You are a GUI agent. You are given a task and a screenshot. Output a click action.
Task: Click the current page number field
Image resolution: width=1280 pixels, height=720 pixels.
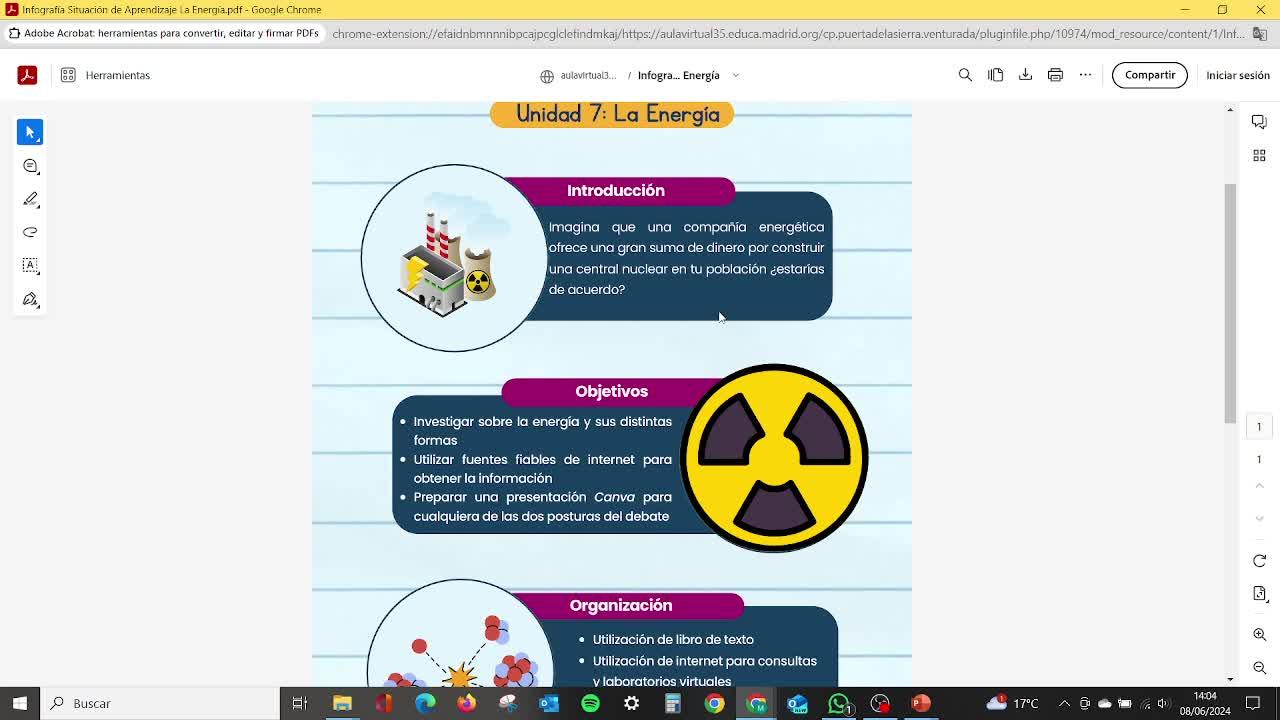coord(1259,427)
